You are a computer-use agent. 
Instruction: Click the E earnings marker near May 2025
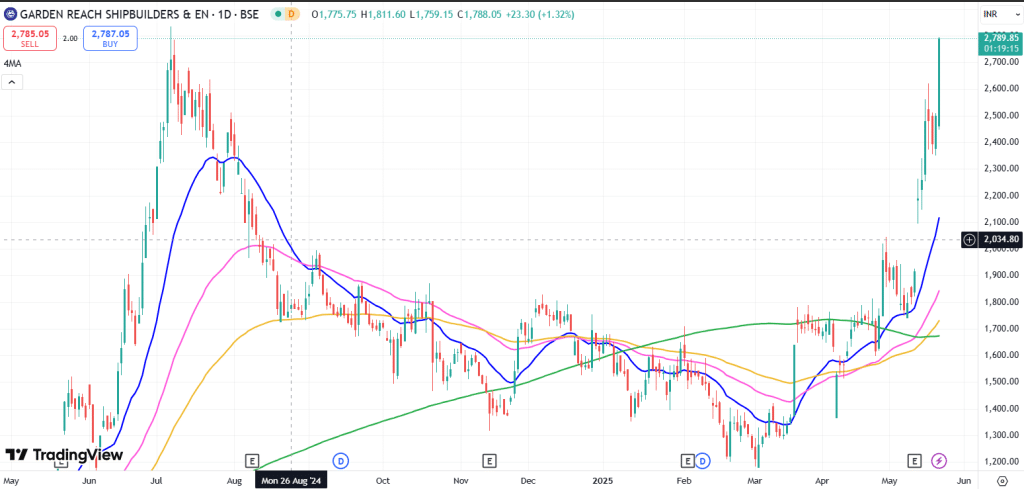click(x=916, y=461)
